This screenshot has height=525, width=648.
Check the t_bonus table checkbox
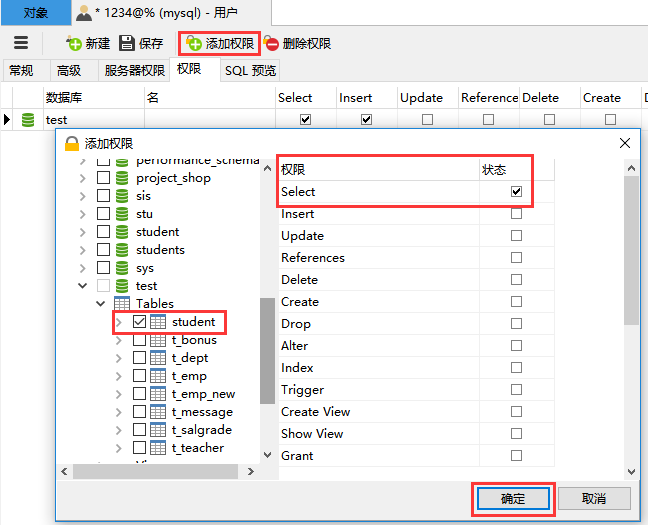[139, 340]
